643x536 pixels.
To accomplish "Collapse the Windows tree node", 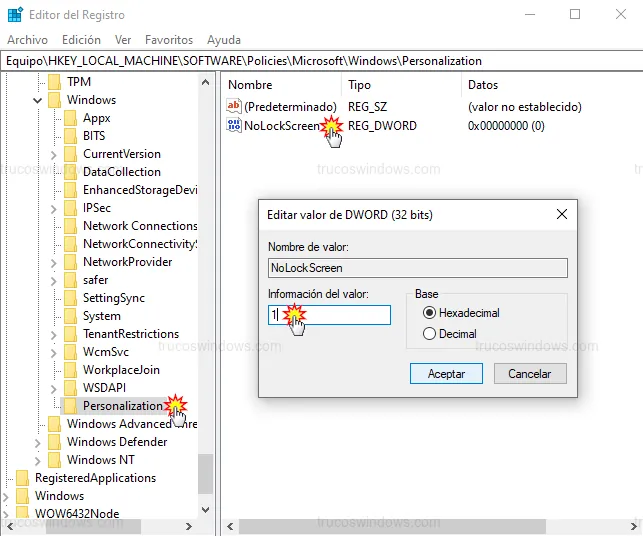I will coord(38,100).
